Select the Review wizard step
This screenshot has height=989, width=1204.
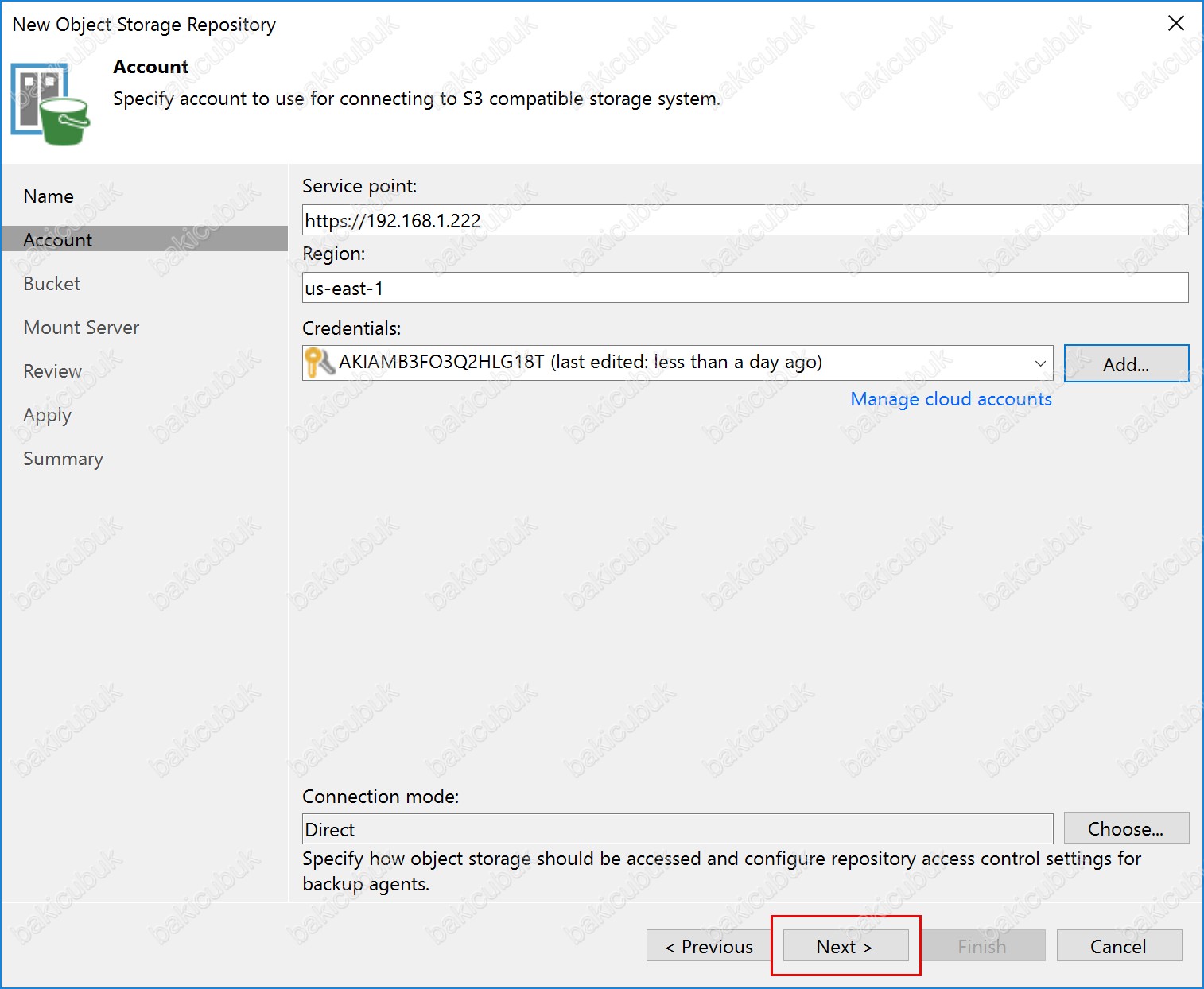[x=52, y=371]
